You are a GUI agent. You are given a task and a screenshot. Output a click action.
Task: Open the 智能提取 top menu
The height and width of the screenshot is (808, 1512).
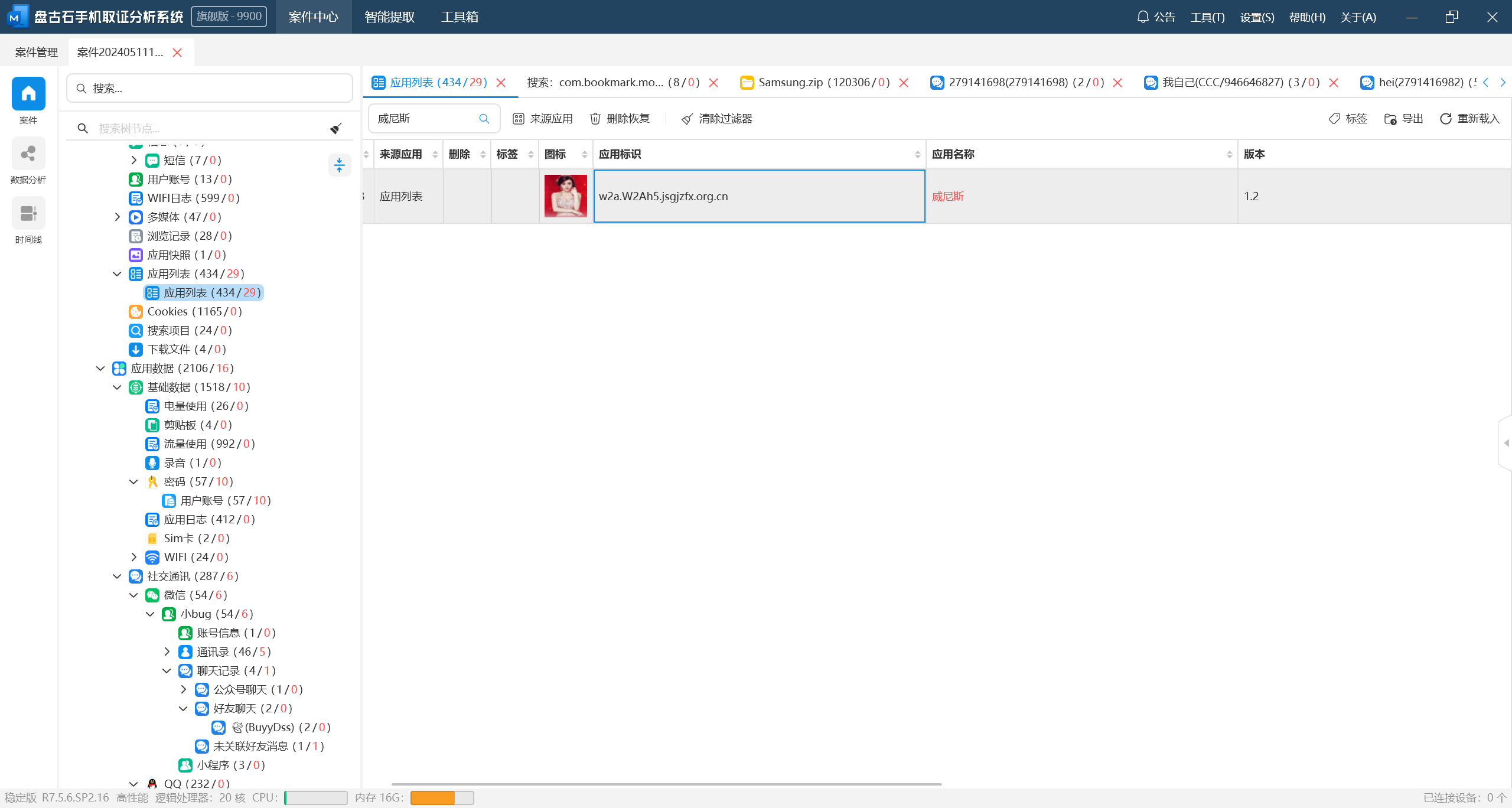pyautogui.click(x=389, y=17)
